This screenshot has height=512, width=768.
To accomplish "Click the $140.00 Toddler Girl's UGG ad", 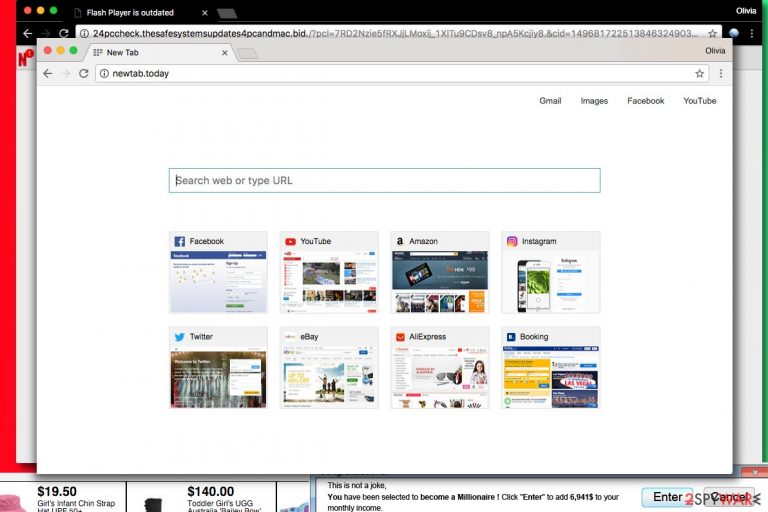I will [x=202, y=497].
